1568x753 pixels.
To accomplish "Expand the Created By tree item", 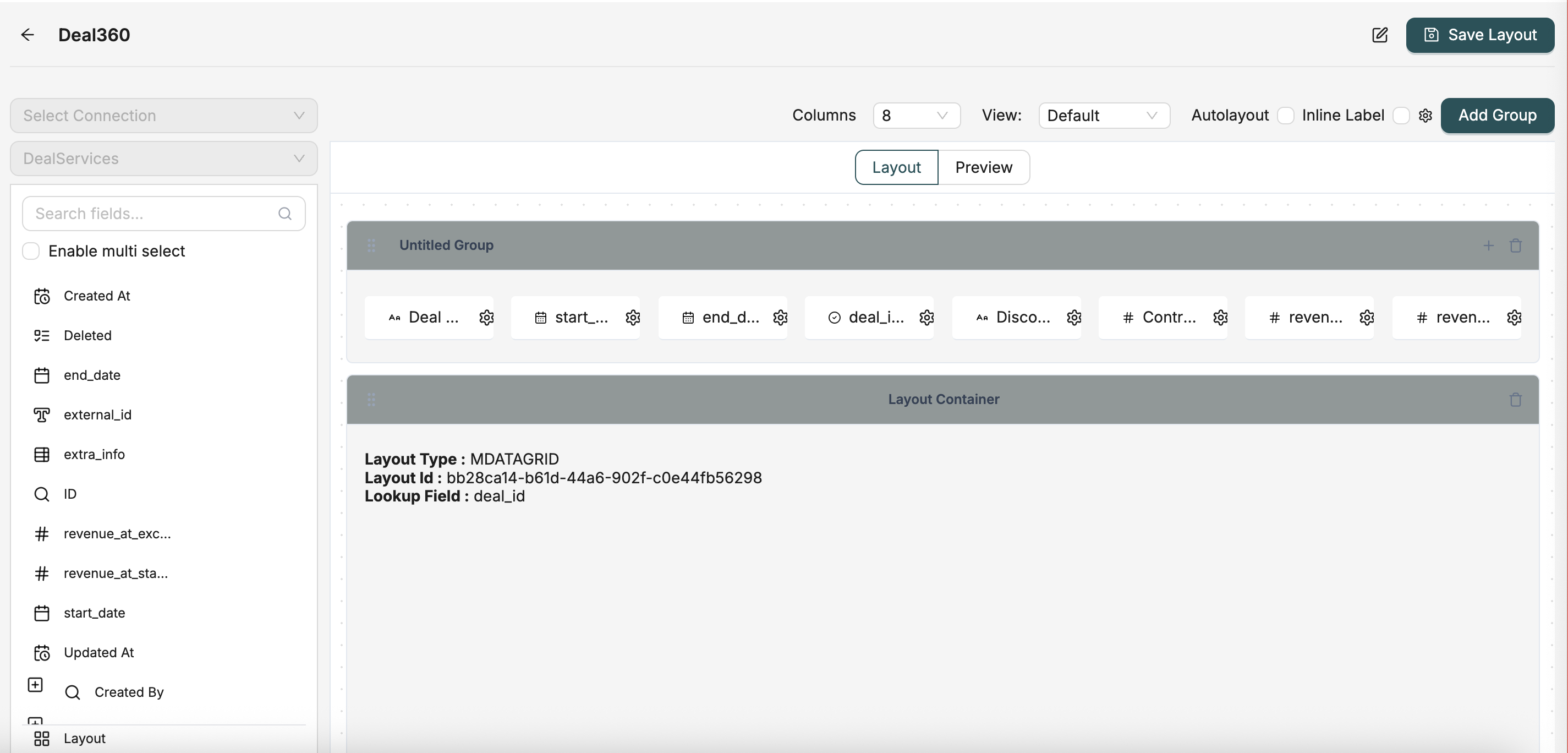I will (x=35, y=685).
